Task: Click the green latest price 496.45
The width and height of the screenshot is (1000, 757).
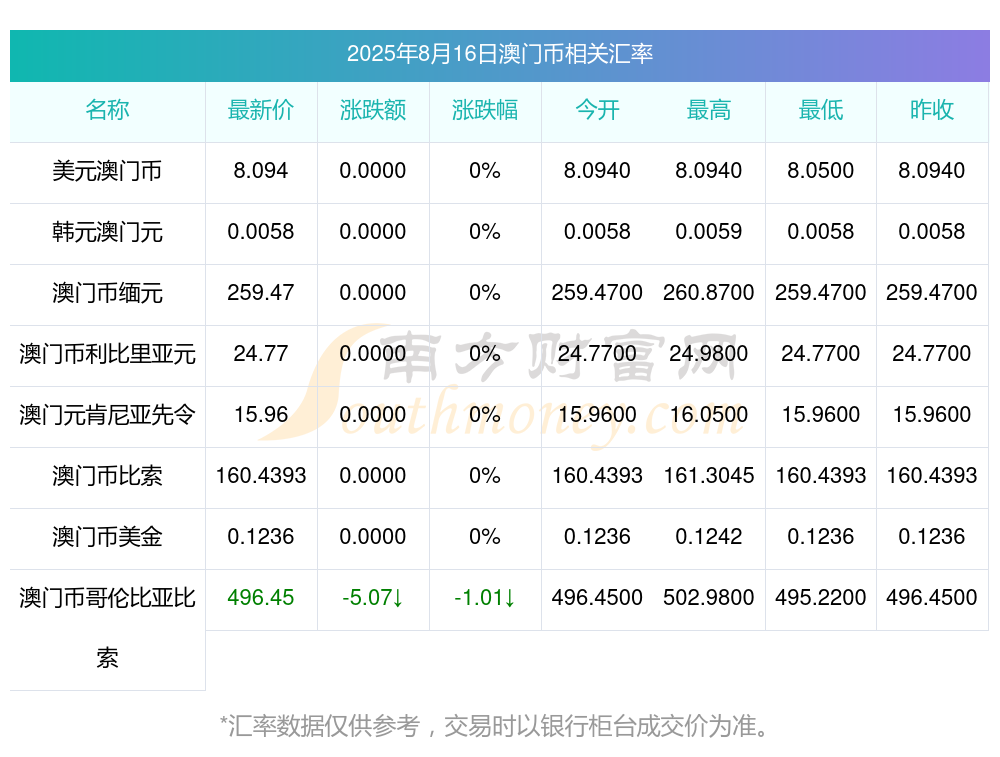Action: tap(261, 598)
